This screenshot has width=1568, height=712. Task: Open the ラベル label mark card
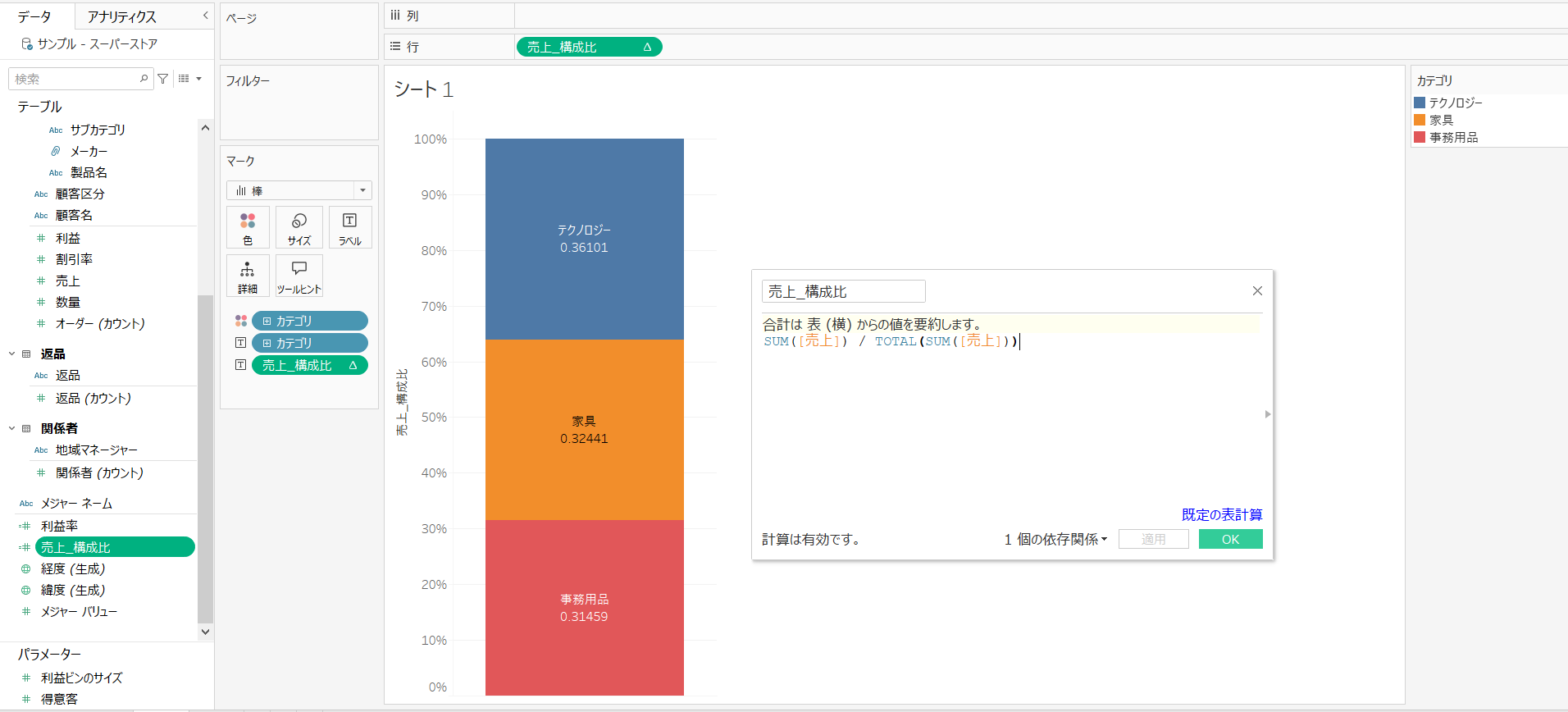(350, 227)
